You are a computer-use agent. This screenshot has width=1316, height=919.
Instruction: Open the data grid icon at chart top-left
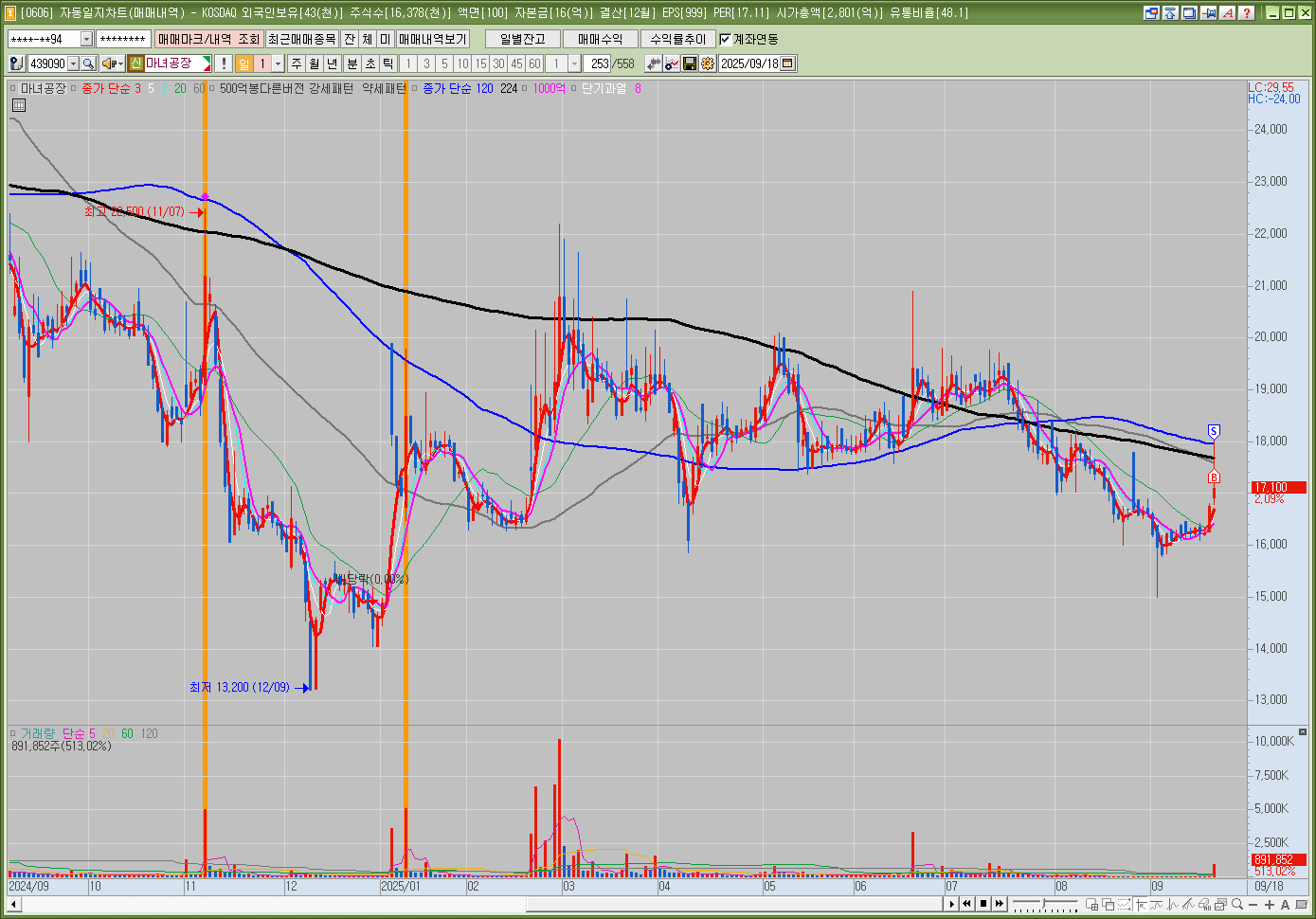pyautogui.click(x=18, y=105)
